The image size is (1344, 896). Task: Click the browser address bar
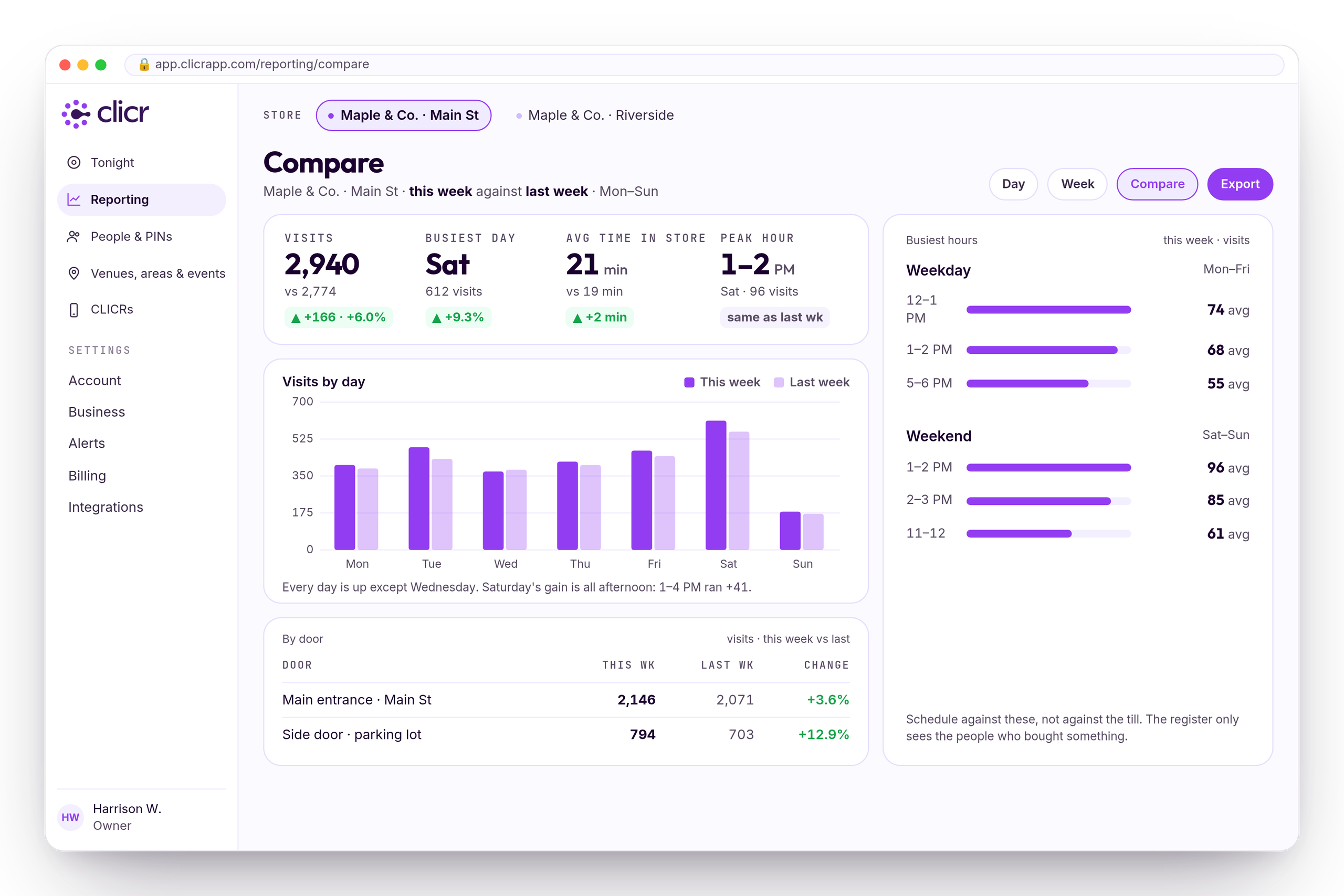pyautogui.click(x=704, y=64)
